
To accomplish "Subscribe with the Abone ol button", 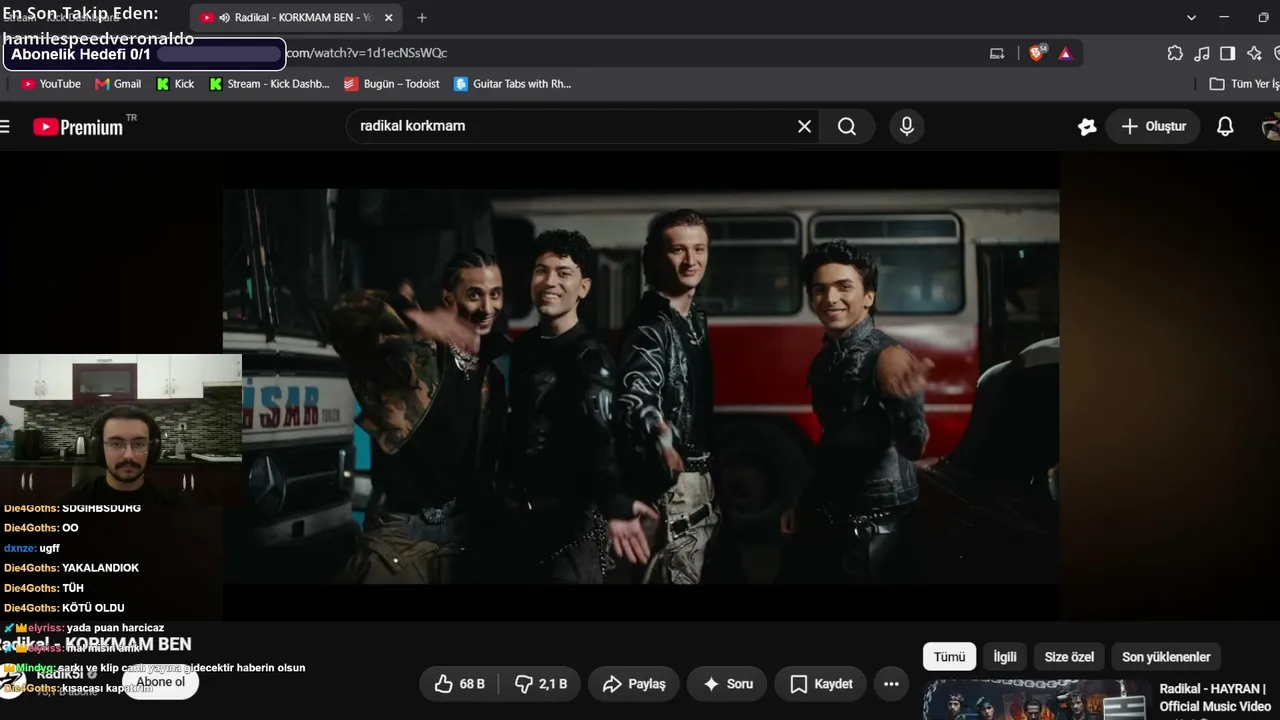I will tap(161, 682).
